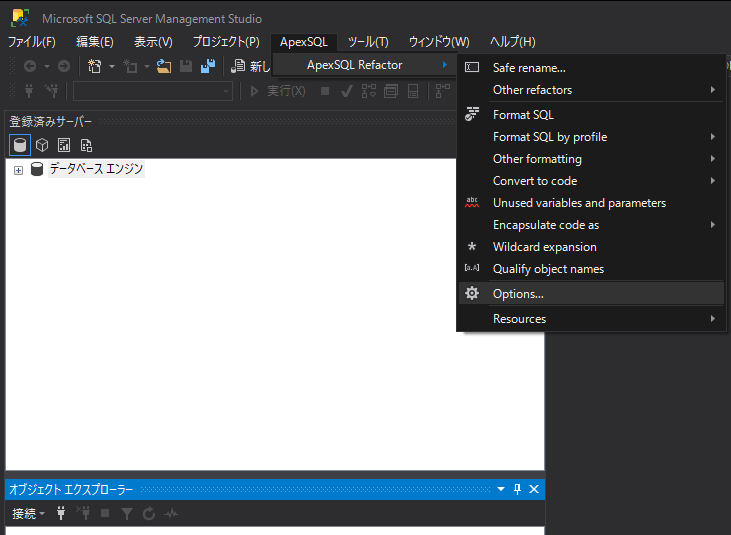This screenshot has width=731, height=535.
Task: Click the connect plug toolbar icon
Action: coord(29,91)
